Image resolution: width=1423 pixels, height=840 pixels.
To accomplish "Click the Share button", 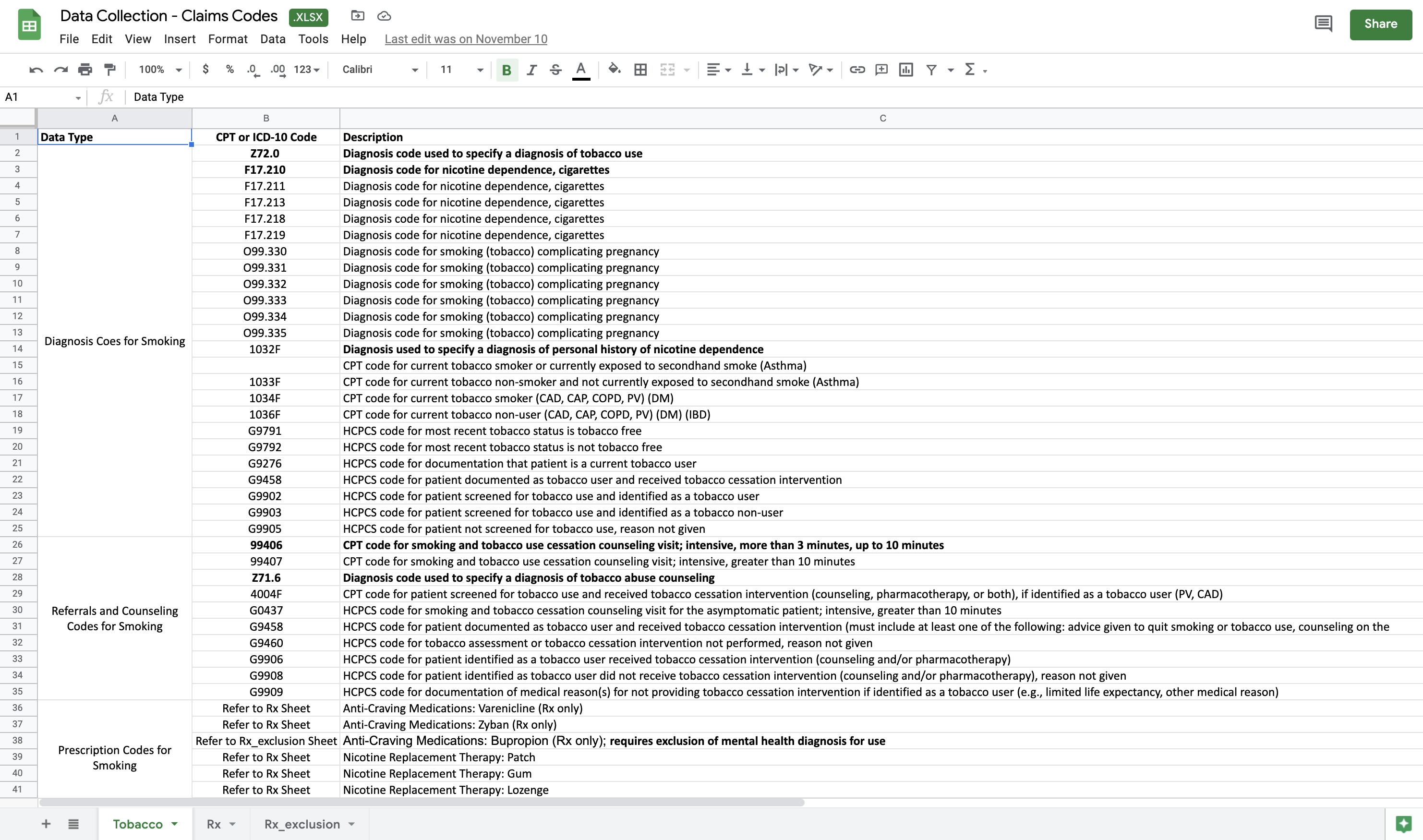I will pyautogui.click(x=1381, y=24).
